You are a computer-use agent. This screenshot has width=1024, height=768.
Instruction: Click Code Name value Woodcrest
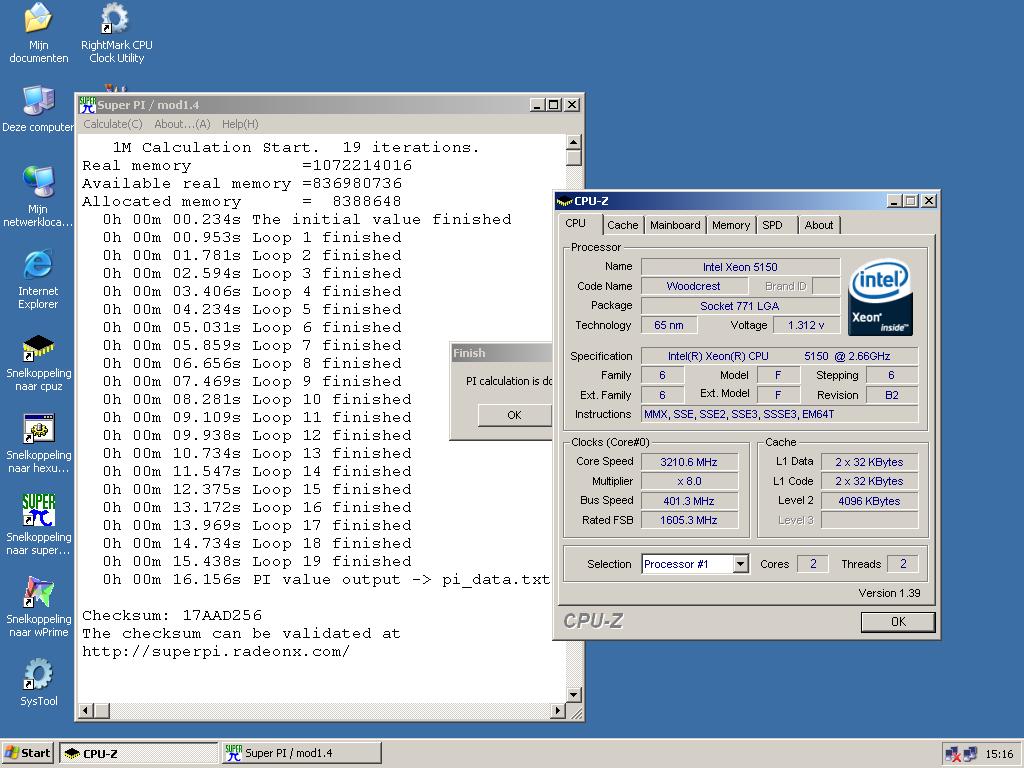click(694, 286)
